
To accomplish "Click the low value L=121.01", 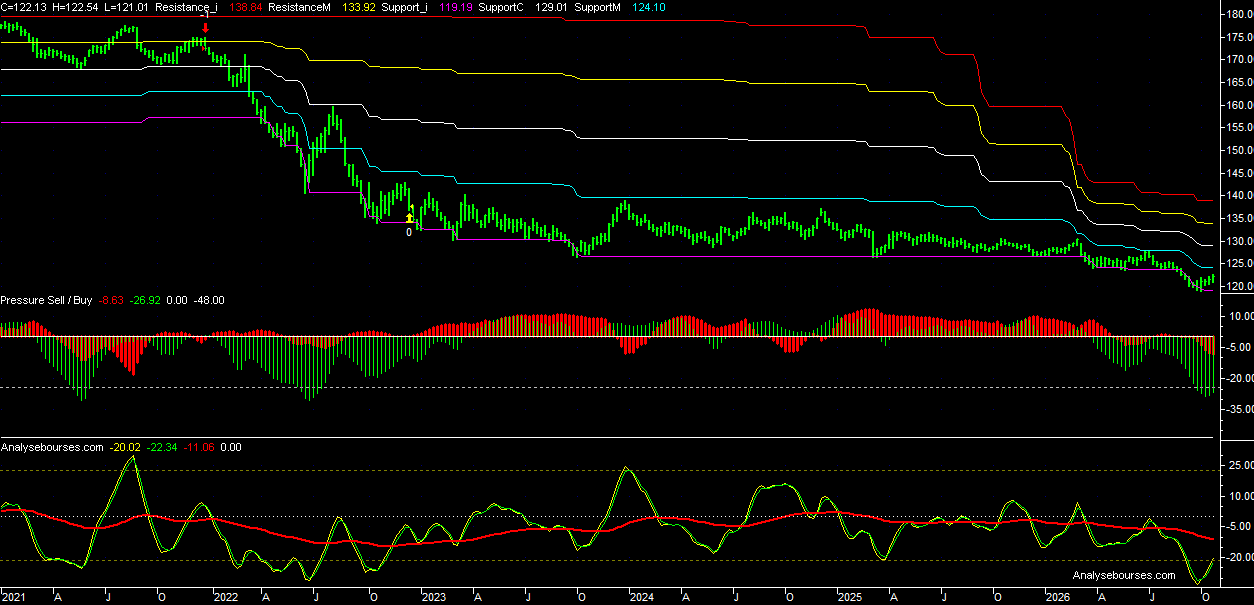I will click(x=126, y=7).
